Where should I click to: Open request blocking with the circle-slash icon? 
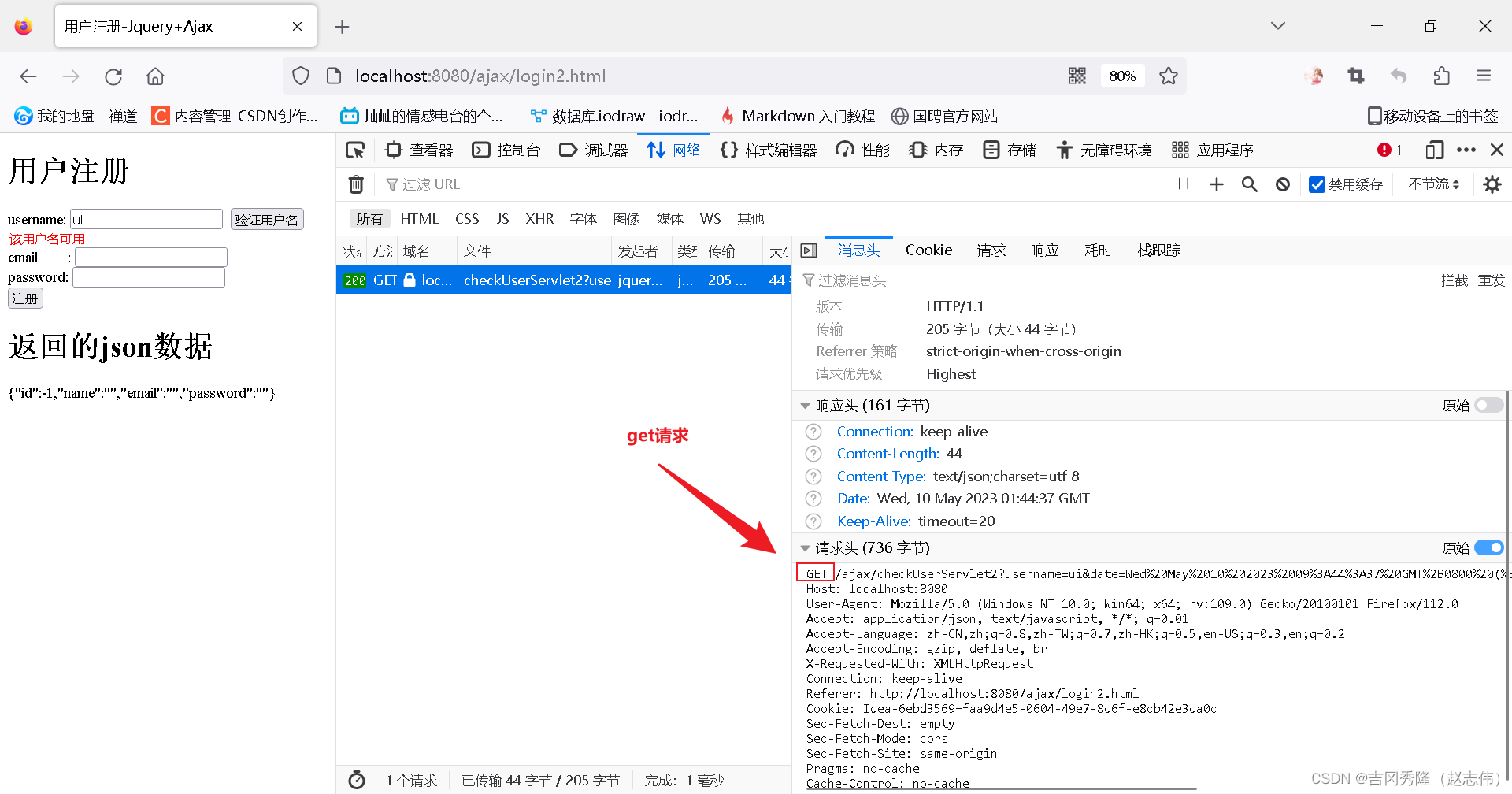(1283, 184)
